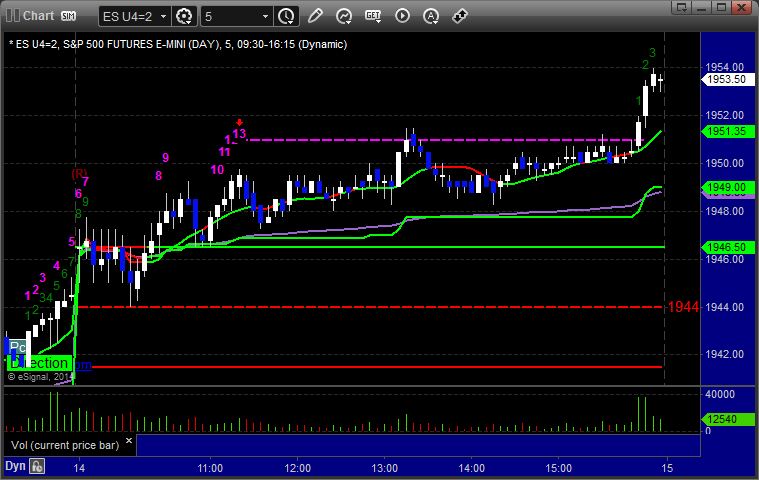Click the green 1949.00 price tag
The image size is (759, 480).
pos(727,187)
